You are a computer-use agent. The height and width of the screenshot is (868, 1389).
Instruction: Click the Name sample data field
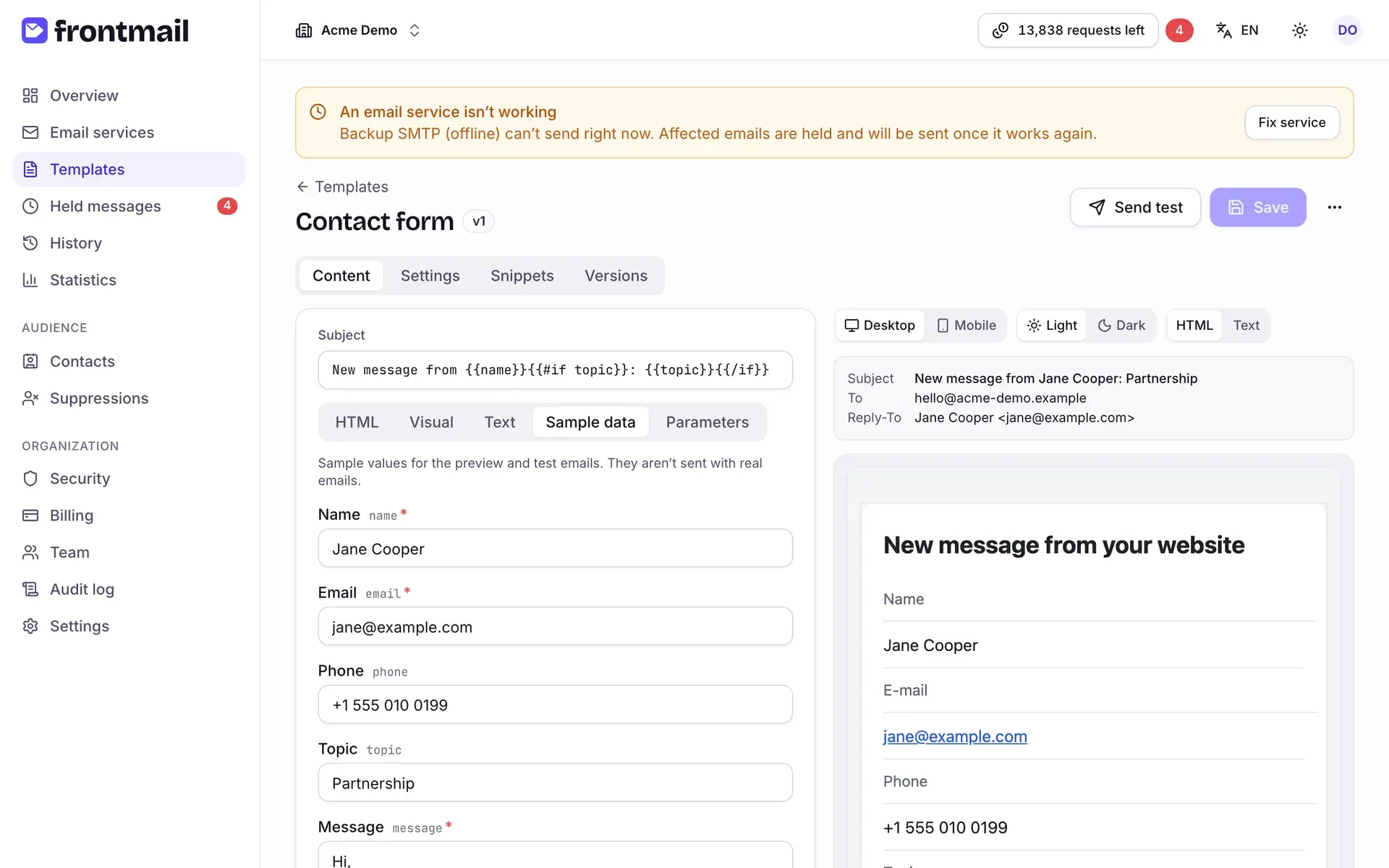coord(556,548)
